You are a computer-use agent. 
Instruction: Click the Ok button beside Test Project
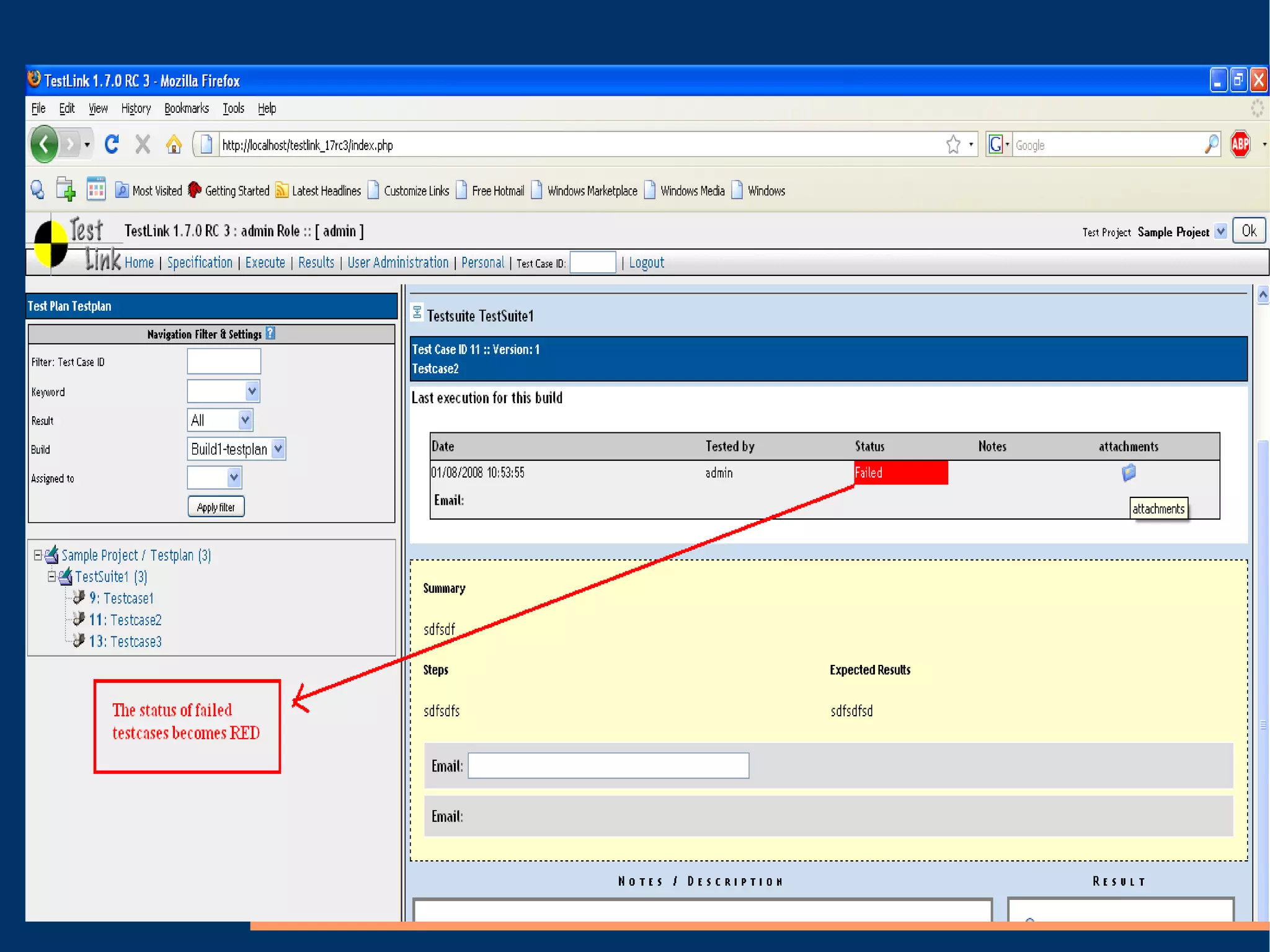point(1249,231)
